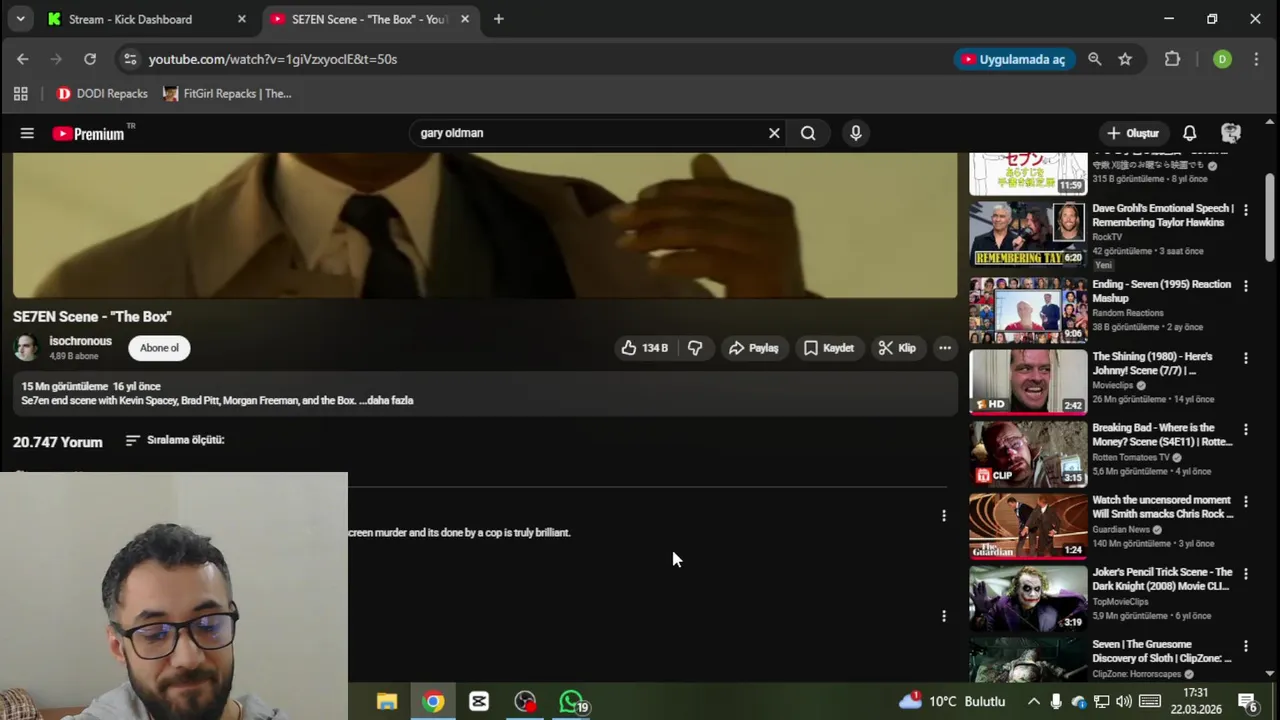
Task: Open a new browser tab
Action: [x=499, y=19]
